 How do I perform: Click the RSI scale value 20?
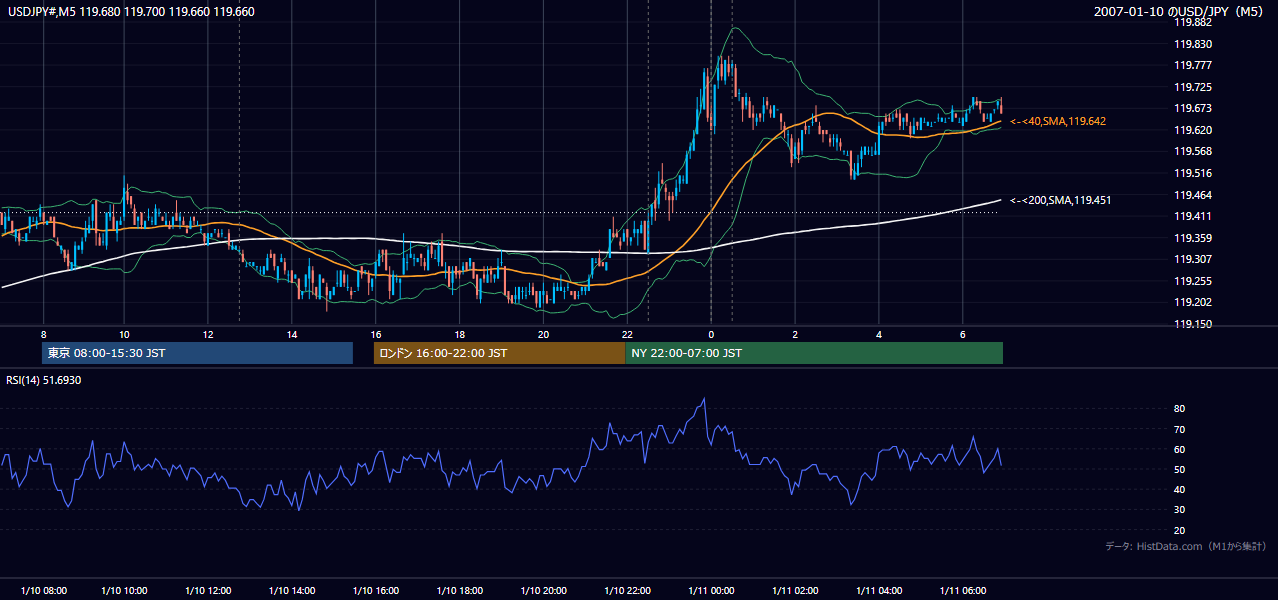pyautogui.click(x=1180, y=530)
